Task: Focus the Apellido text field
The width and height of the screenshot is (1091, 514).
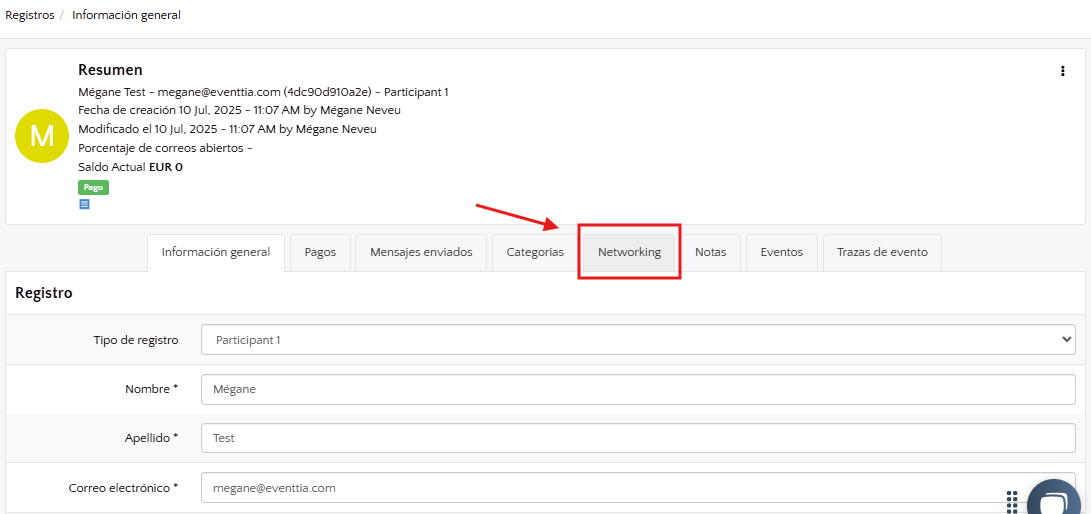Action: [638, 438]
